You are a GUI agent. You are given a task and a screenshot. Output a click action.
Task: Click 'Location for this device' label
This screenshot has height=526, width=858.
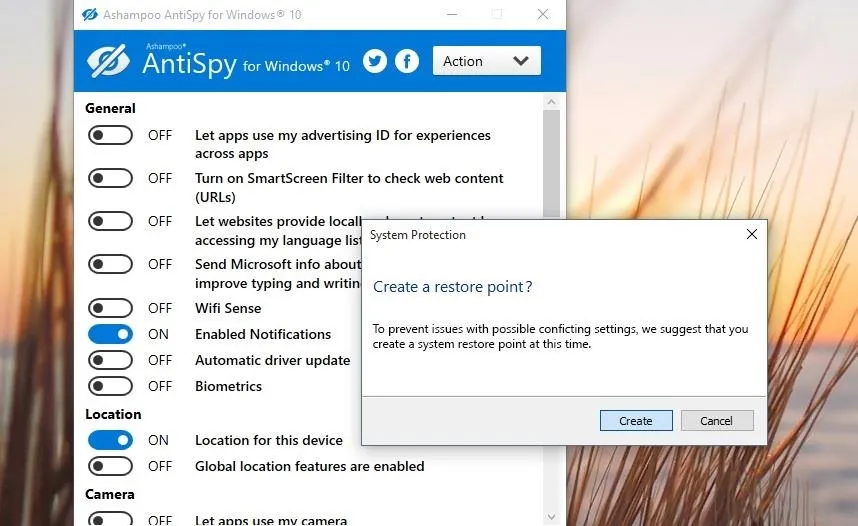pos(269,440)
